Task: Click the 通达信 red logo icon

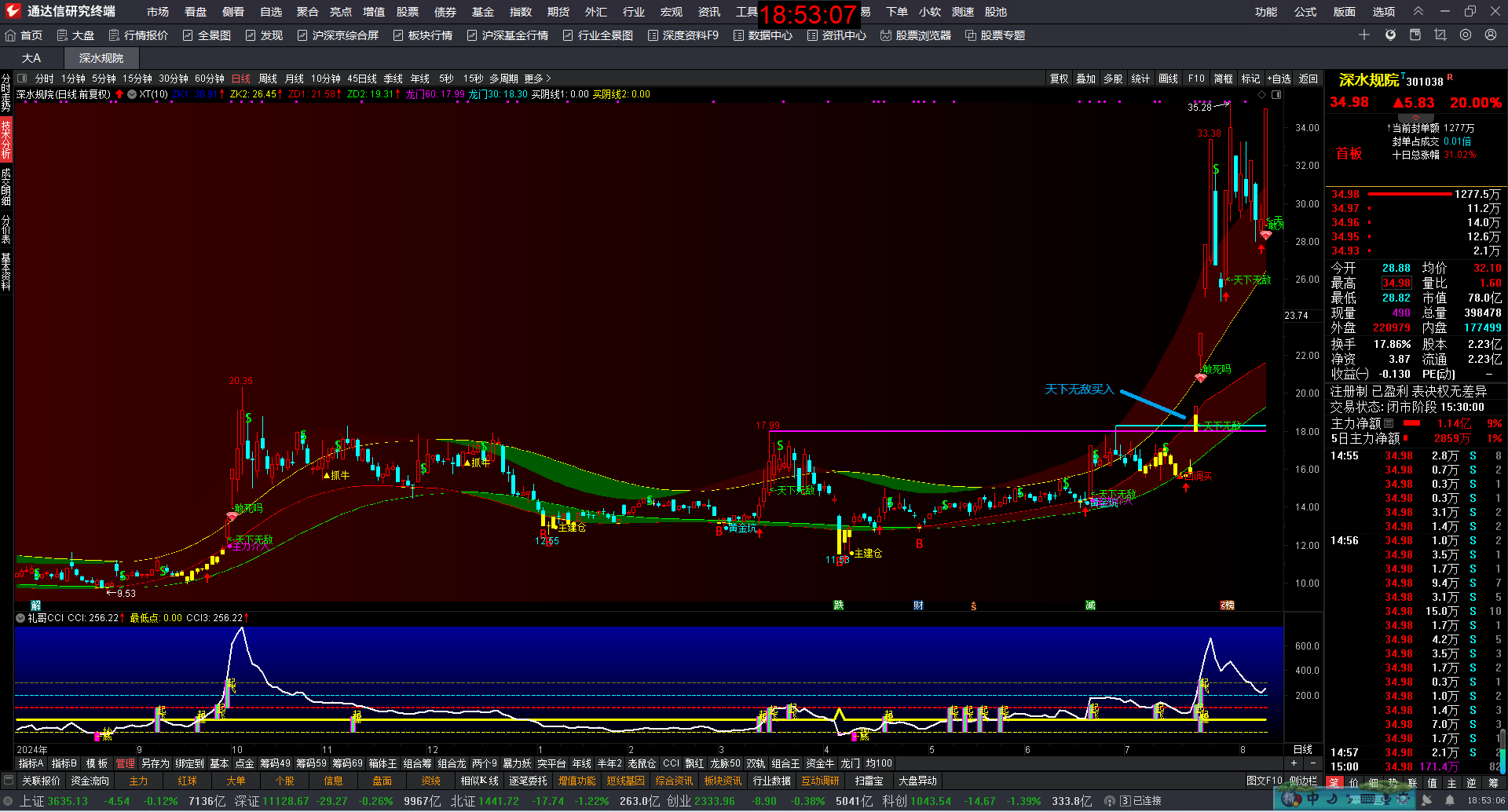Action: (13, 11)
